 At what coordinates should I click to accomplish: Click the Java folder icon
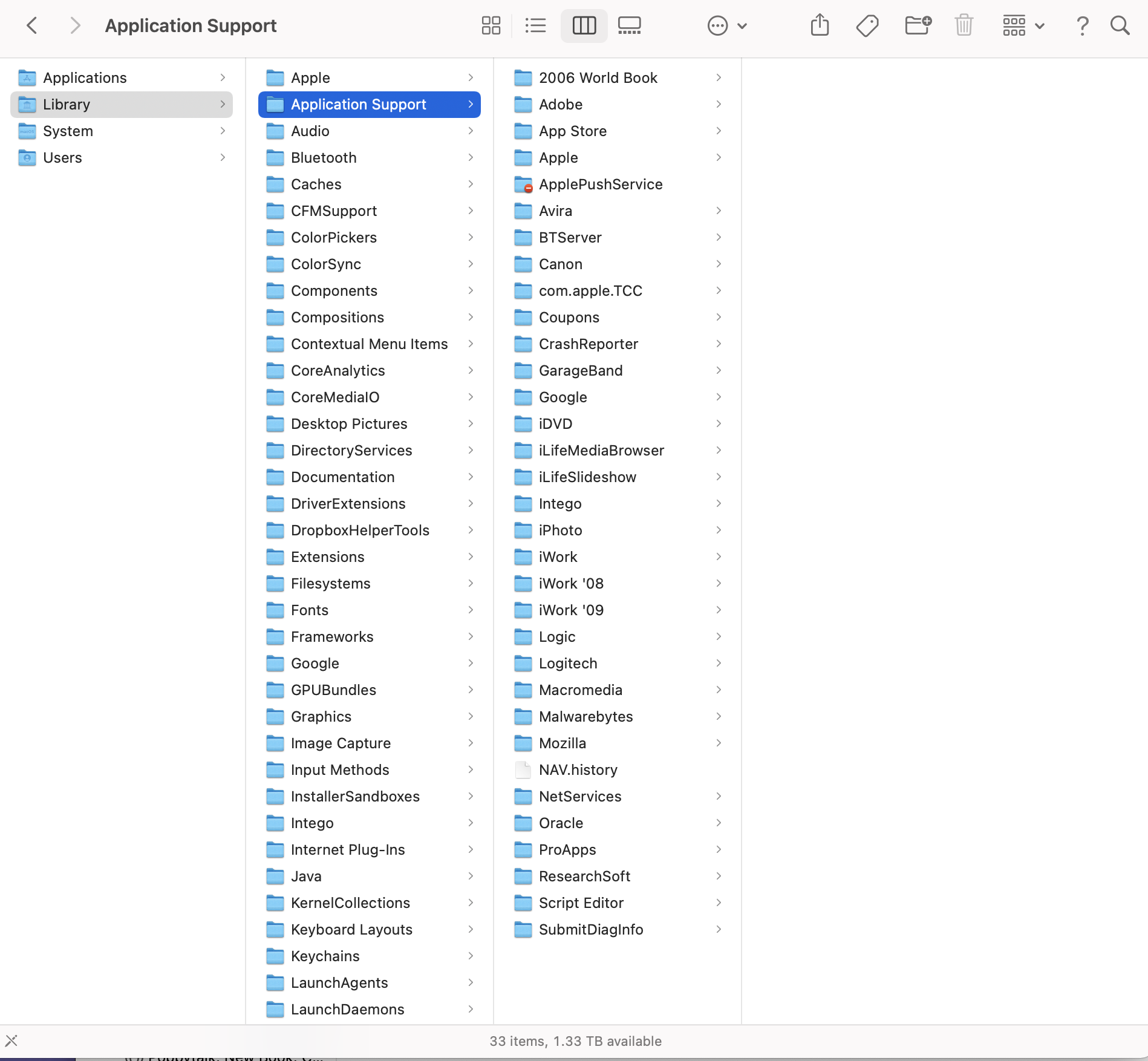pyautogui.click(x=275, y=876)
